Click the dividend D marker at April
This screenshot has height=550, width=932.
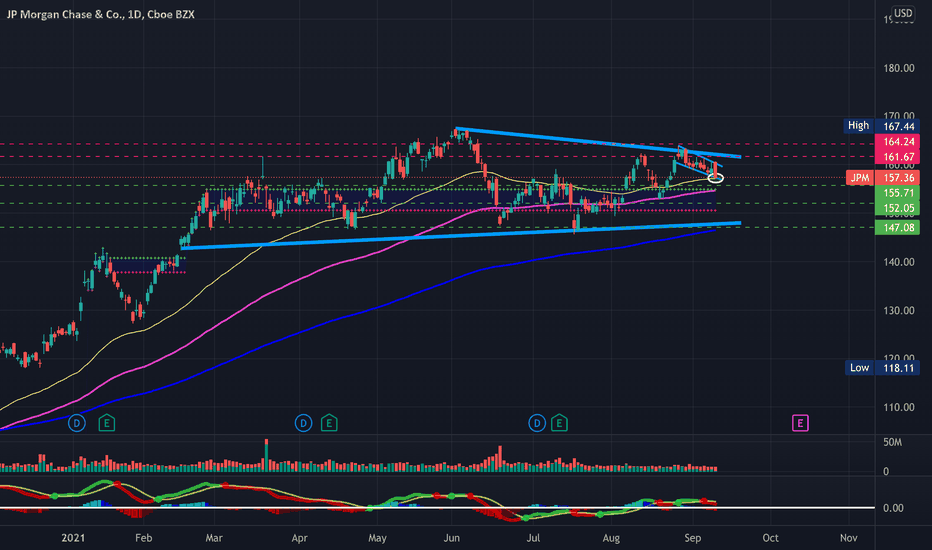point(304,423)
